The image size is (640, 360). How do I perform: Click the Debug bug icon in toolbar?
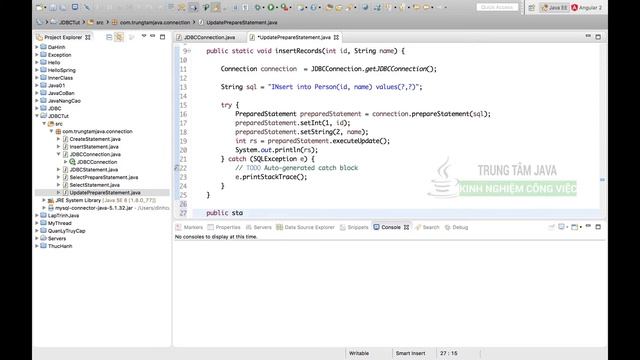[258, 7]
